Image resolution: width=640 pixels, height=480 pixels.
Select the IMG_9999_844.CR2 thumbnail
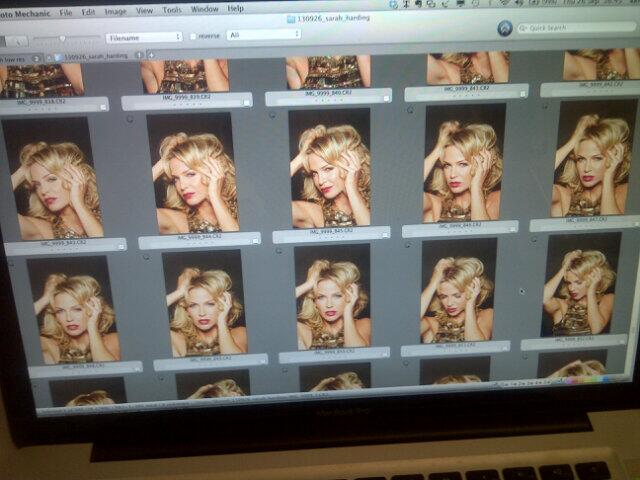(x=193, y=173)
